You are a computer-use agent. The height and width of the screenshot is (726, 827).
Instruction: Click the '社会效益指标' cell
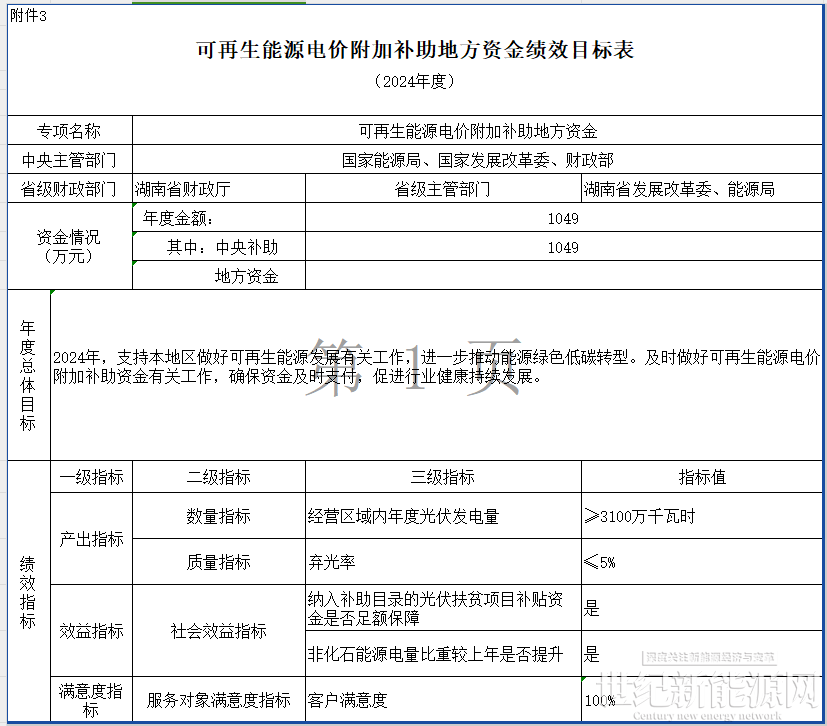[x=219, y=631]
